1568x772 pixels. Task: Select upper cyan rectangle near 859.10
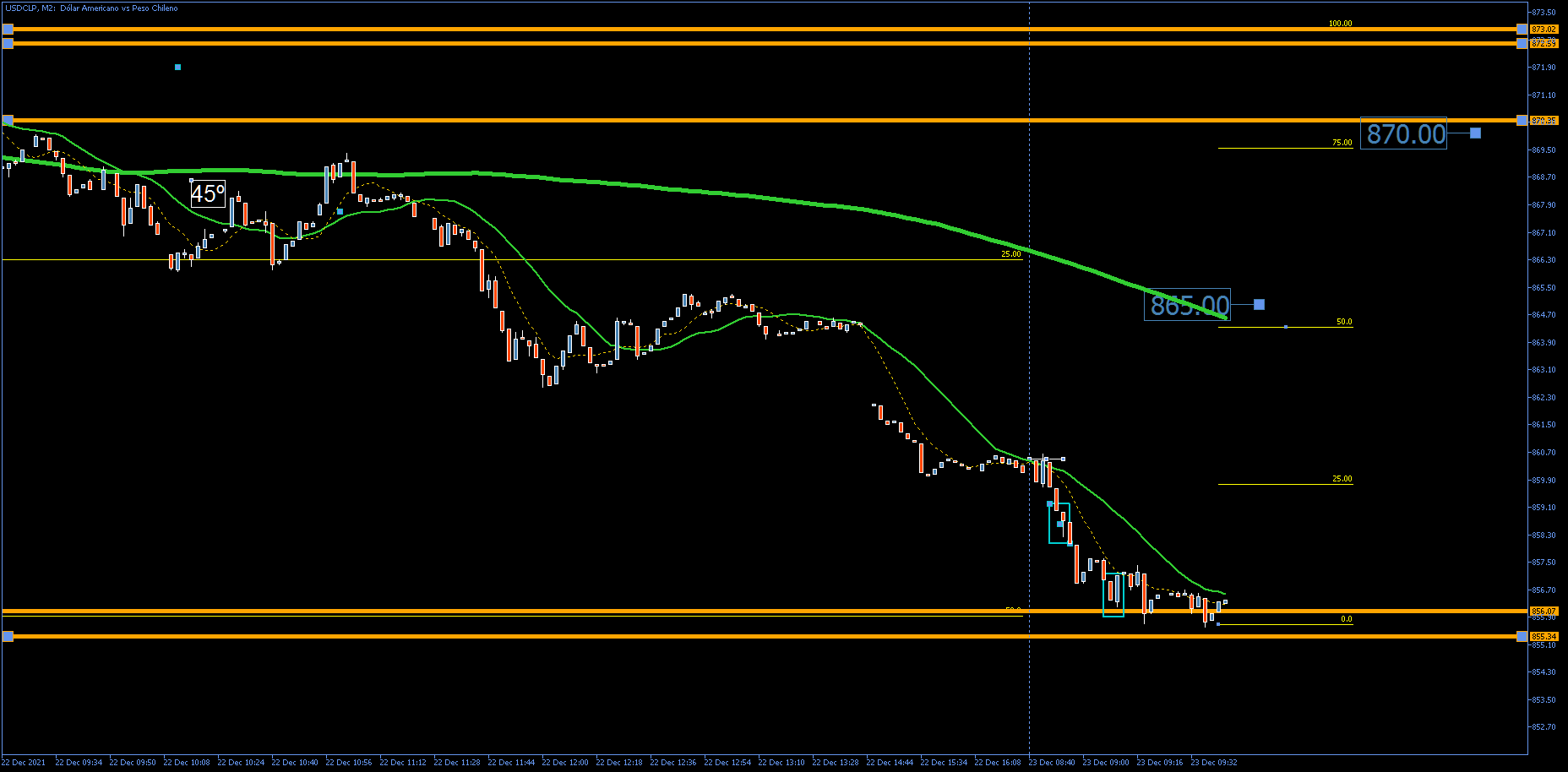click(x=1059, y=523)
